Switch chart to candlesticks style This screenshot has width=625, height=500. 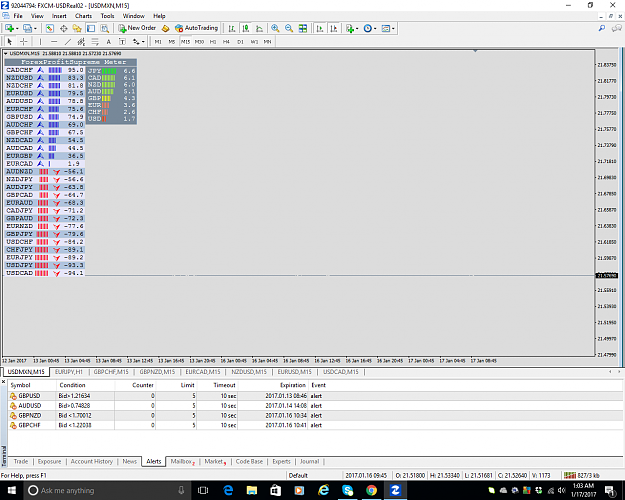click(246, 28)
